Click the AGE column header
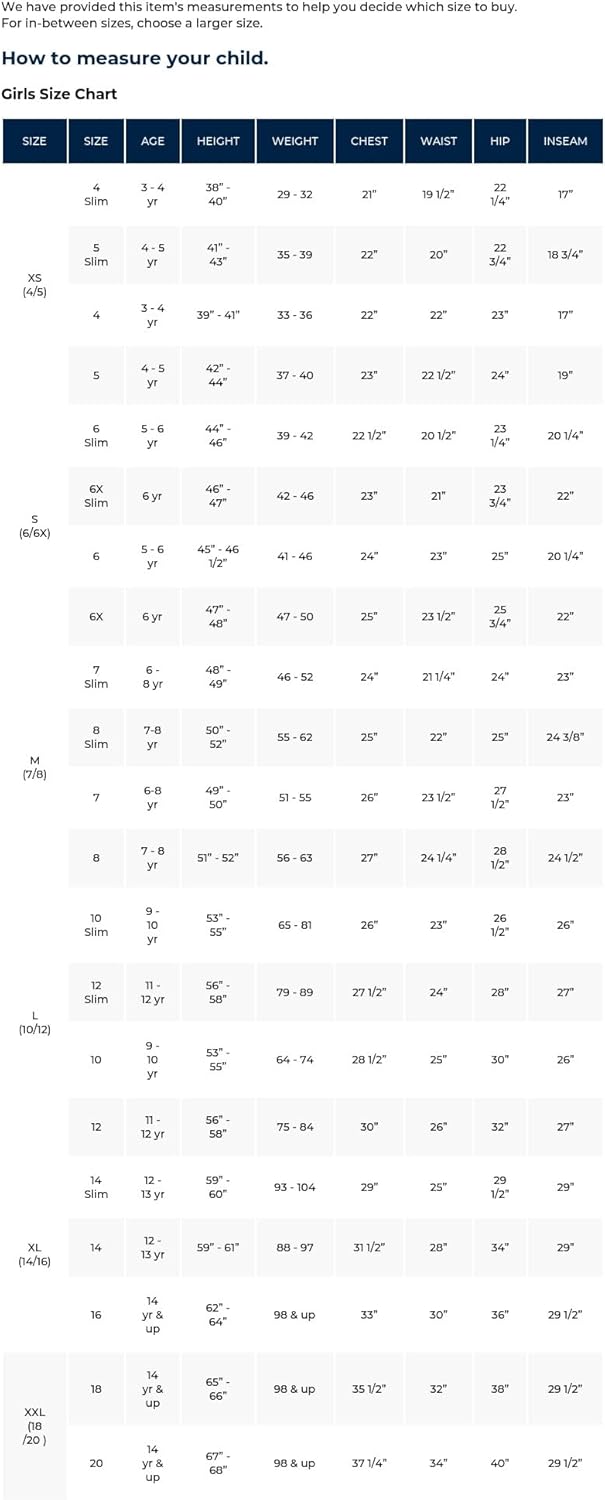The image size is (605, 1500). 153,141
